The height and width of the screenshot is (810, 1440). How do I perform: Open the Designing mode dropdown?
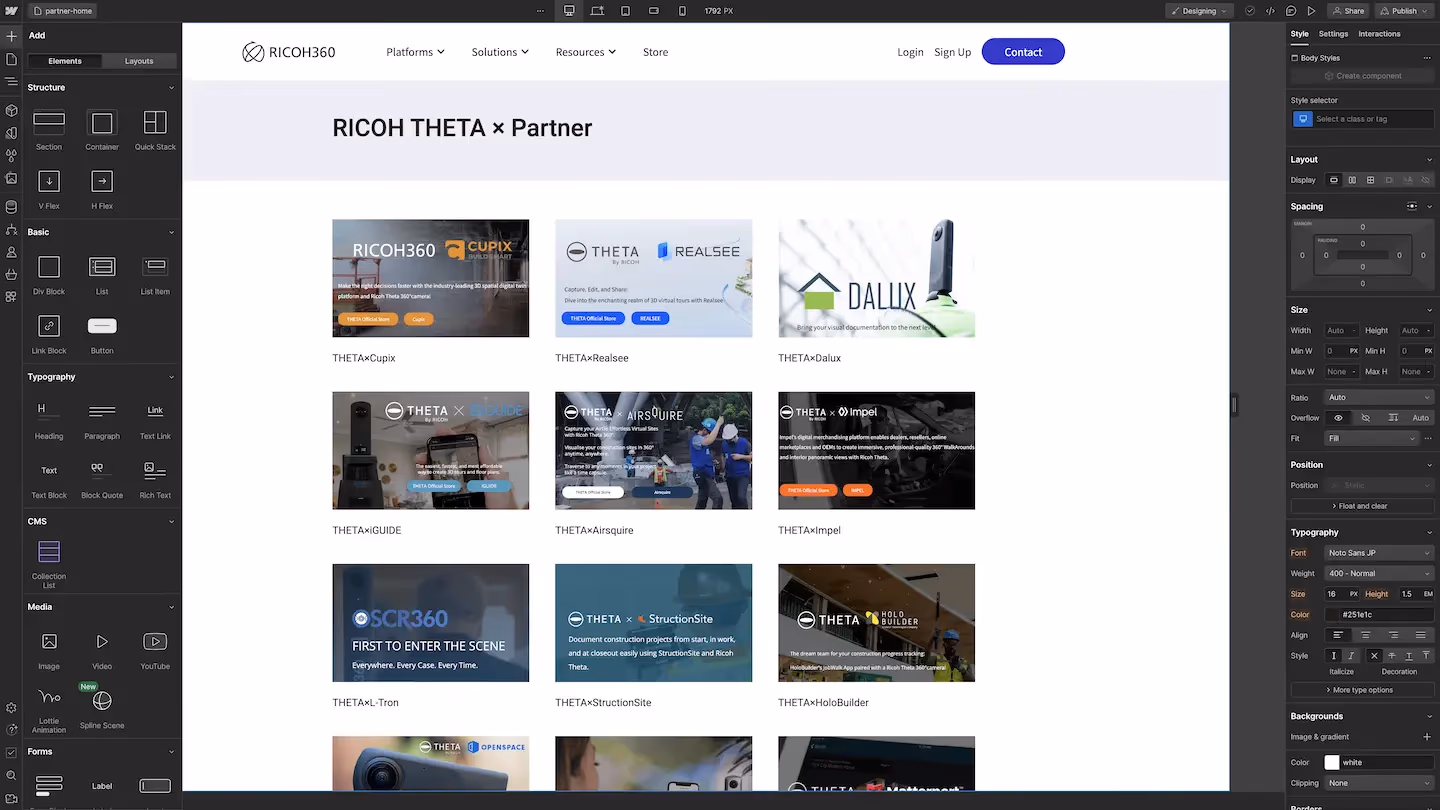point(1199,11)
